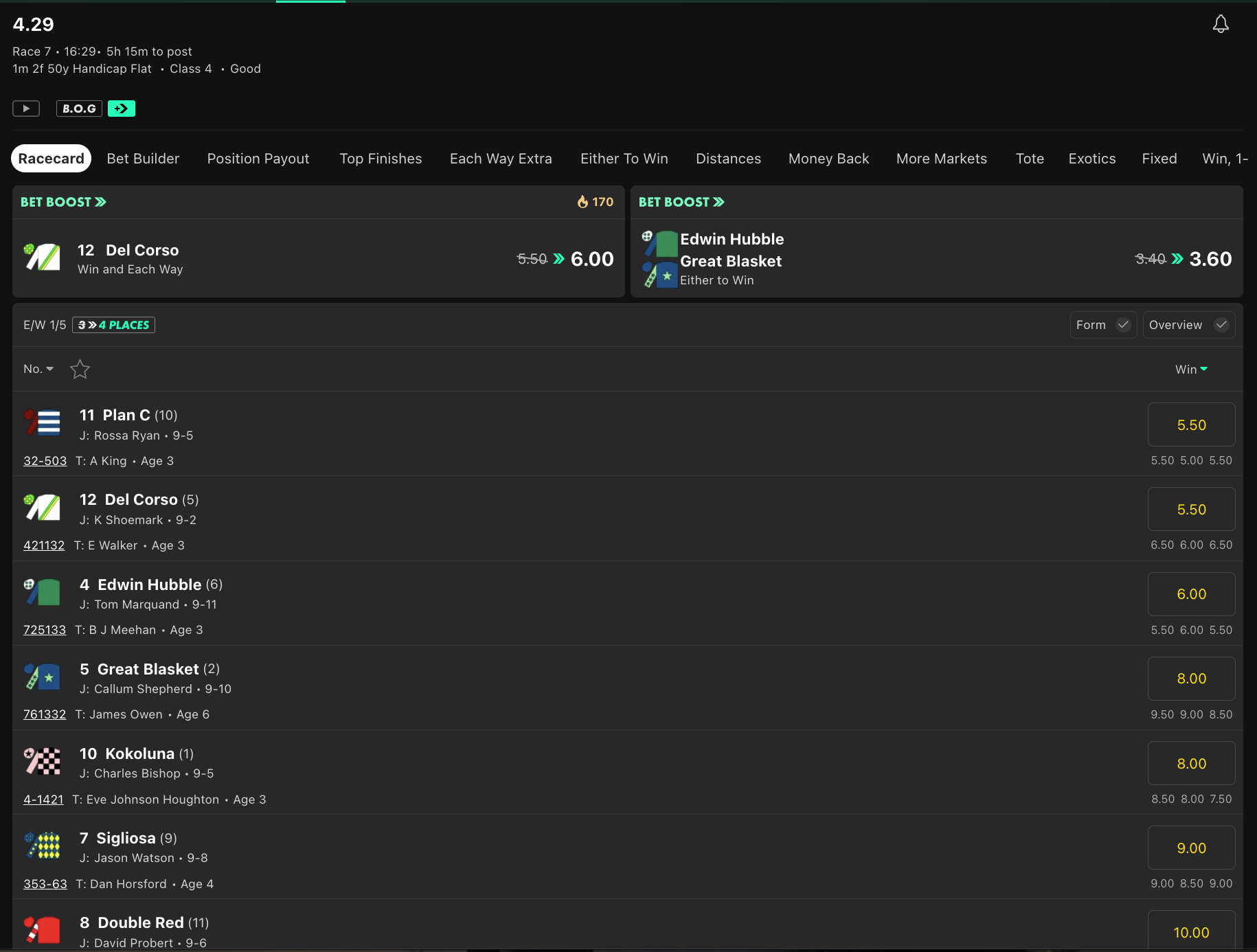Click Kokoluna checkered silks icon
This screenshot has height=952, width=1257.
(x=43, y=761)
